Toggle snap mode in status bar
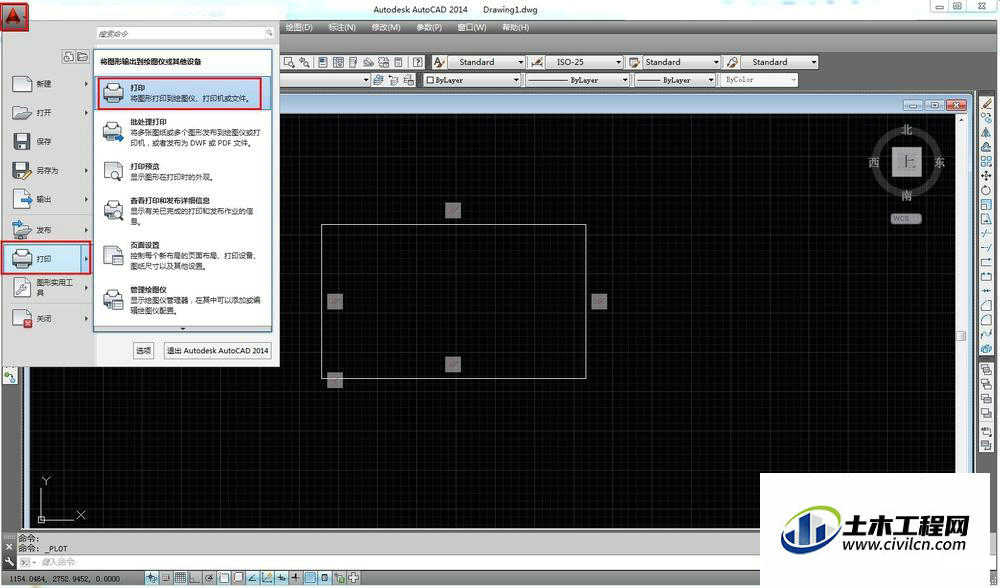The image size is (1000, 588). pos(166,578)
